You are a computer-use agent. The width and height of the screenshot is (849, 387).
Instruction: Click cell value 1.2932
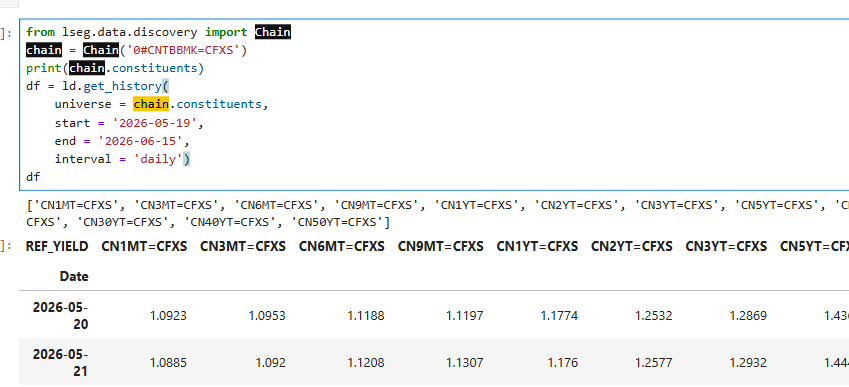click(x=748, y=363)
